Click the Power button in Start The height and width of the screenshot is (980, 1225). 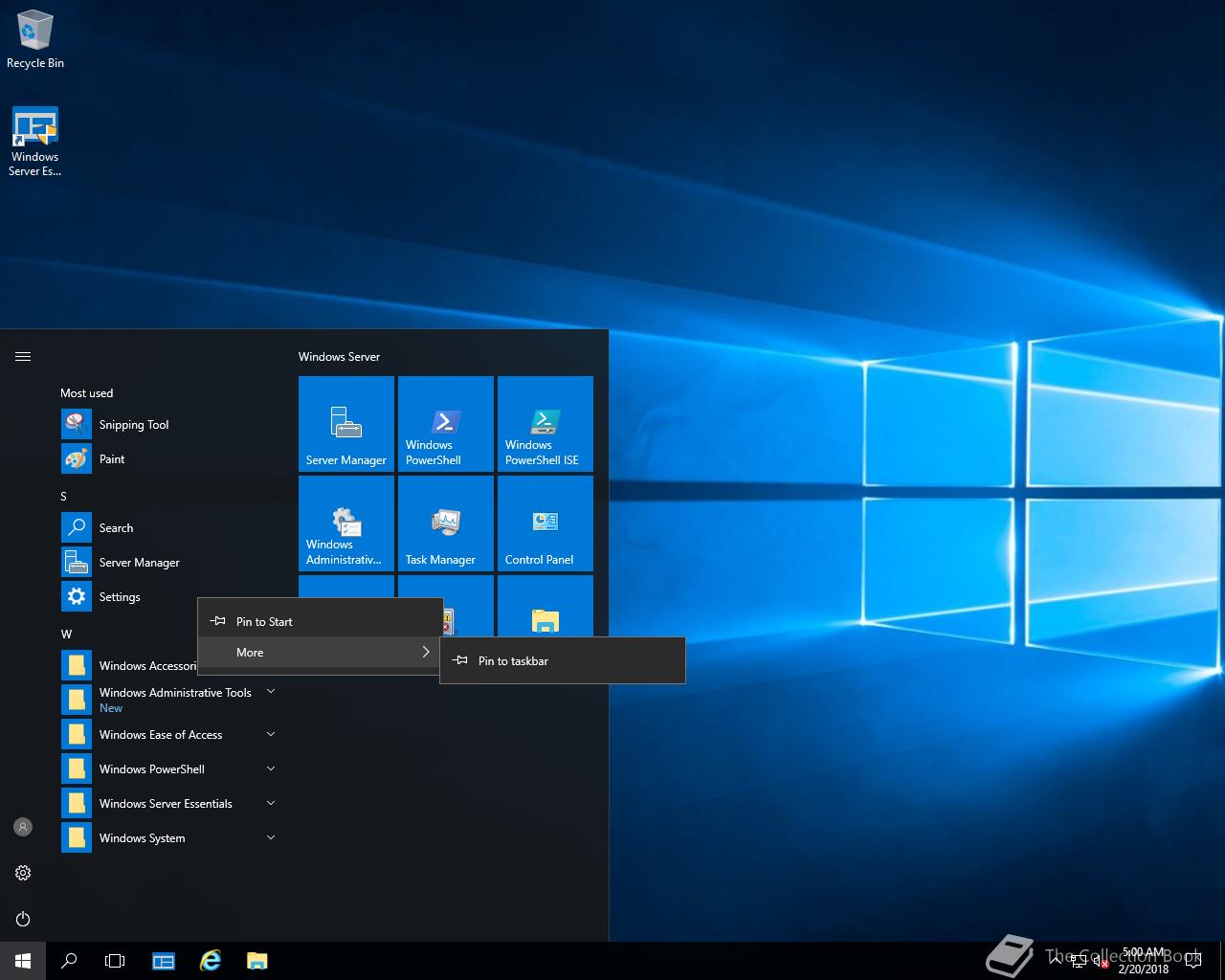coord(23,919)
